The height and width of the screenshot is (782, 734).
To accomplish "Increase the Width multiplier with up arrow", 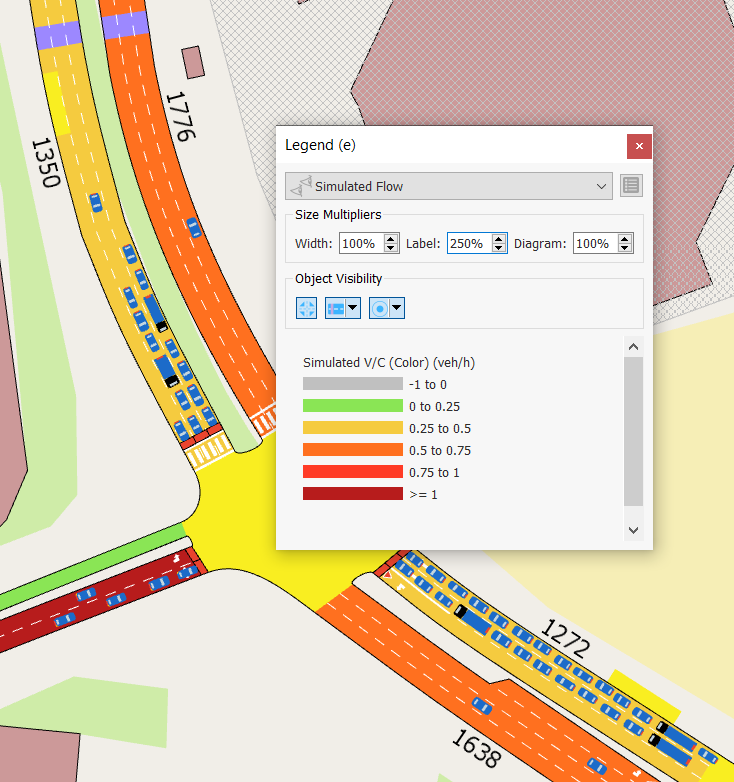I will point(391,239).
